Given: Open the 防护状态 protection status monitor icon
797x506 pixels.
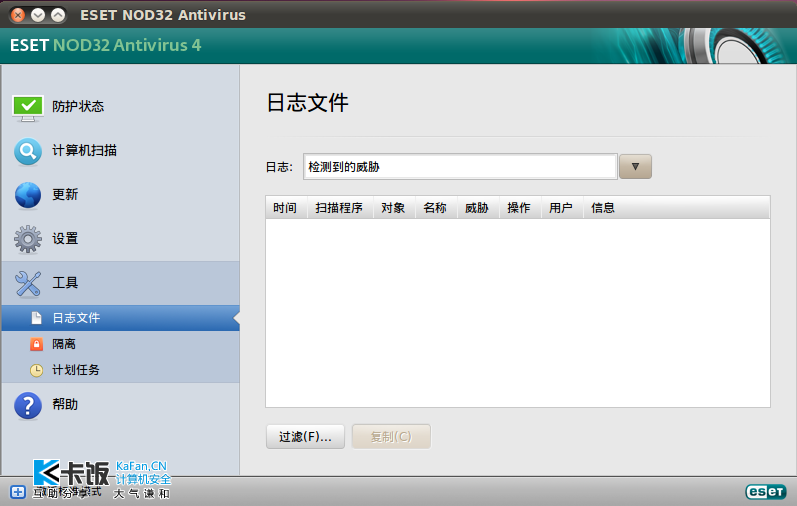Looking at the screenshot, I should tap(28, 106).
